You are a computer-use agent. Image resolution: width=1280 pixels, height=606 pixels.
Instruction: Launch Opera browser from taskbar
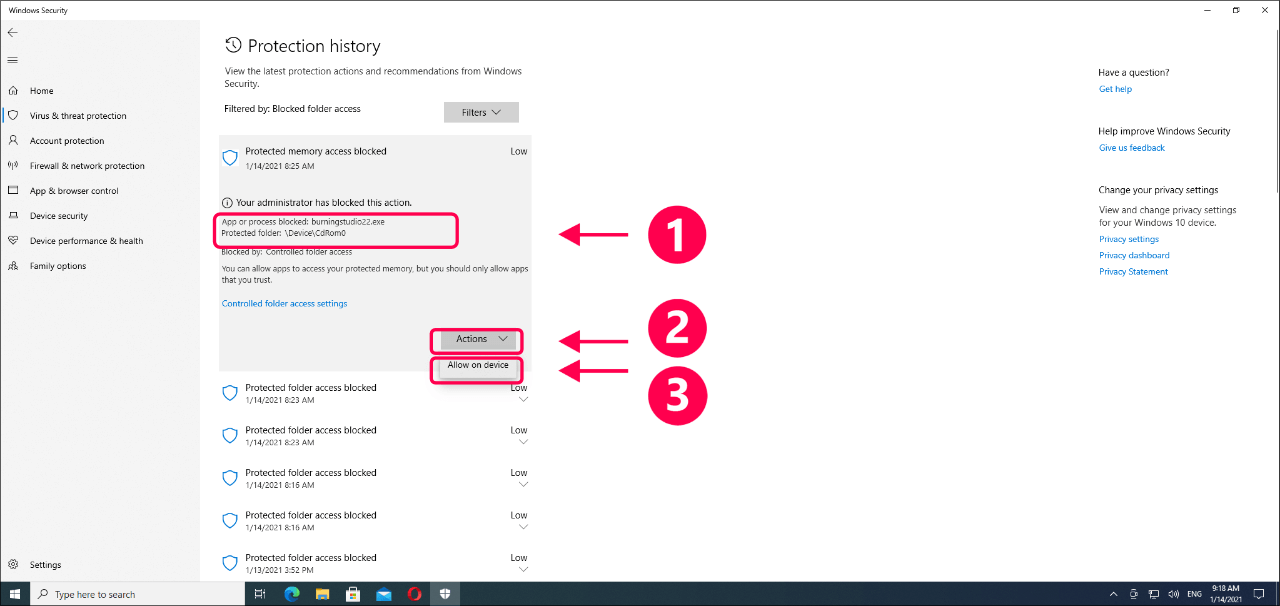point(414,594)
